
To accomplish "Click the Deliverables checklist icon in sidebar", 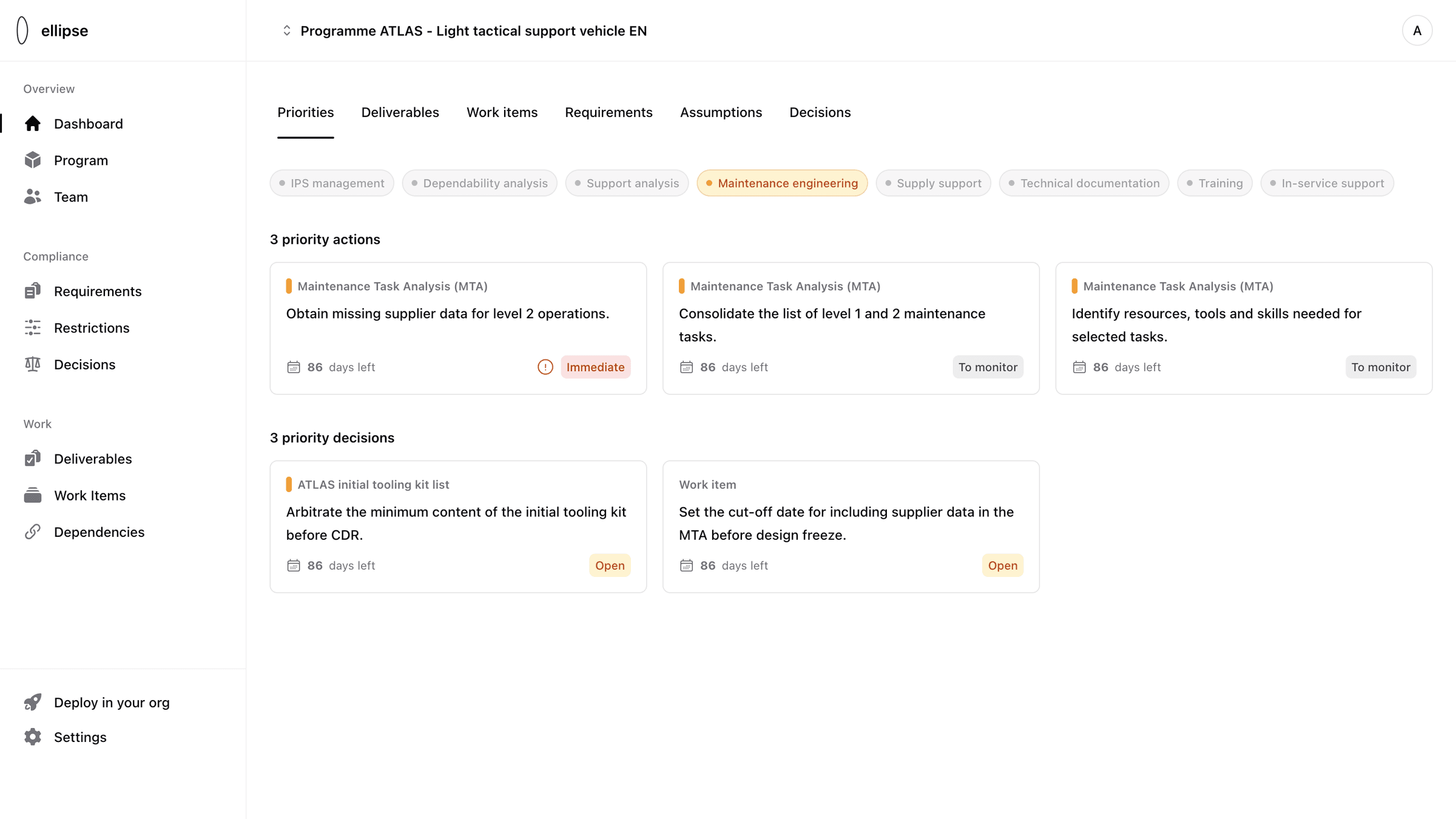I will tap(33, 459).
